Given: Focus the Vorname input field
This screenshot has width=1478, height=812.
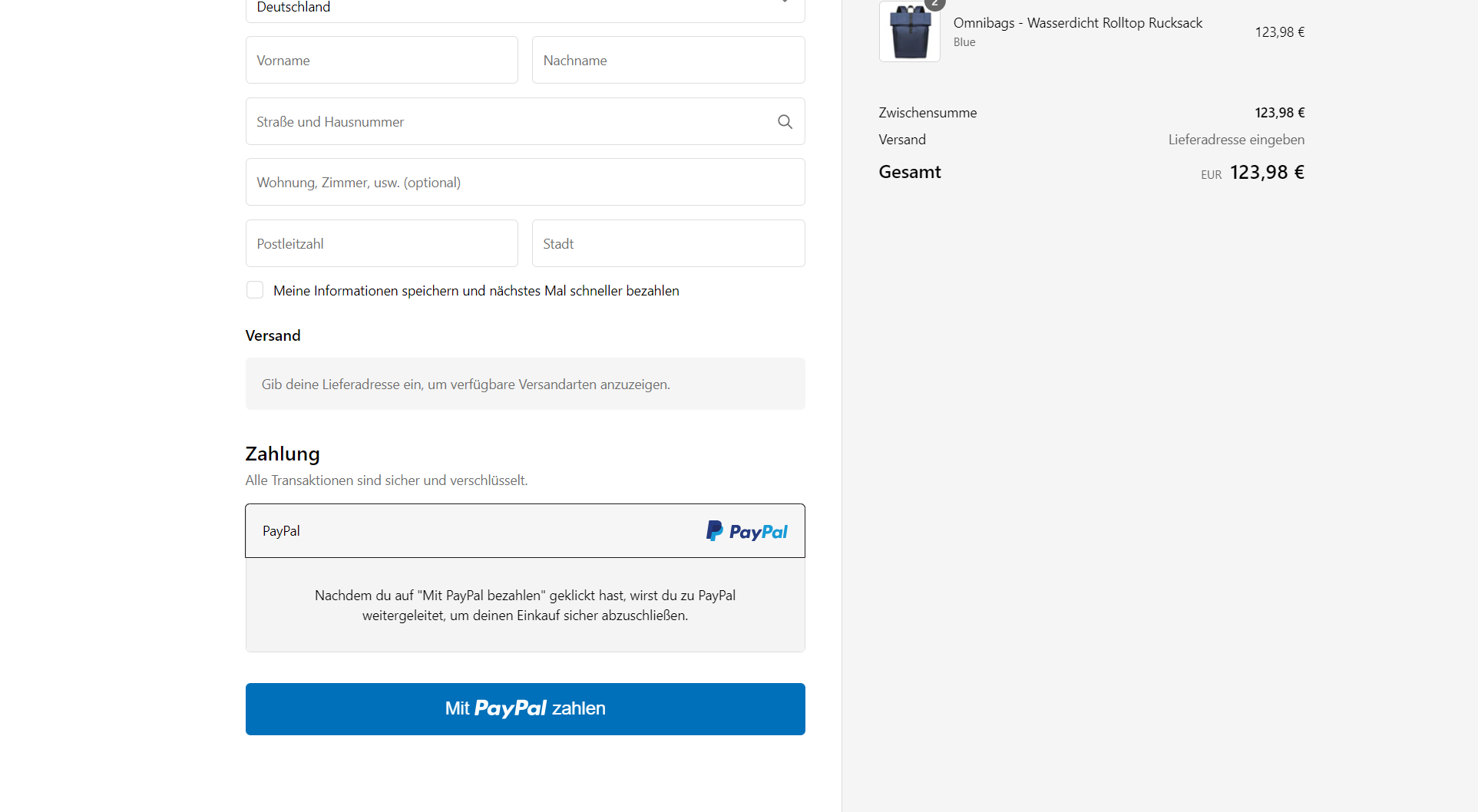Looking at the screenshot, I should coord(382,60).
